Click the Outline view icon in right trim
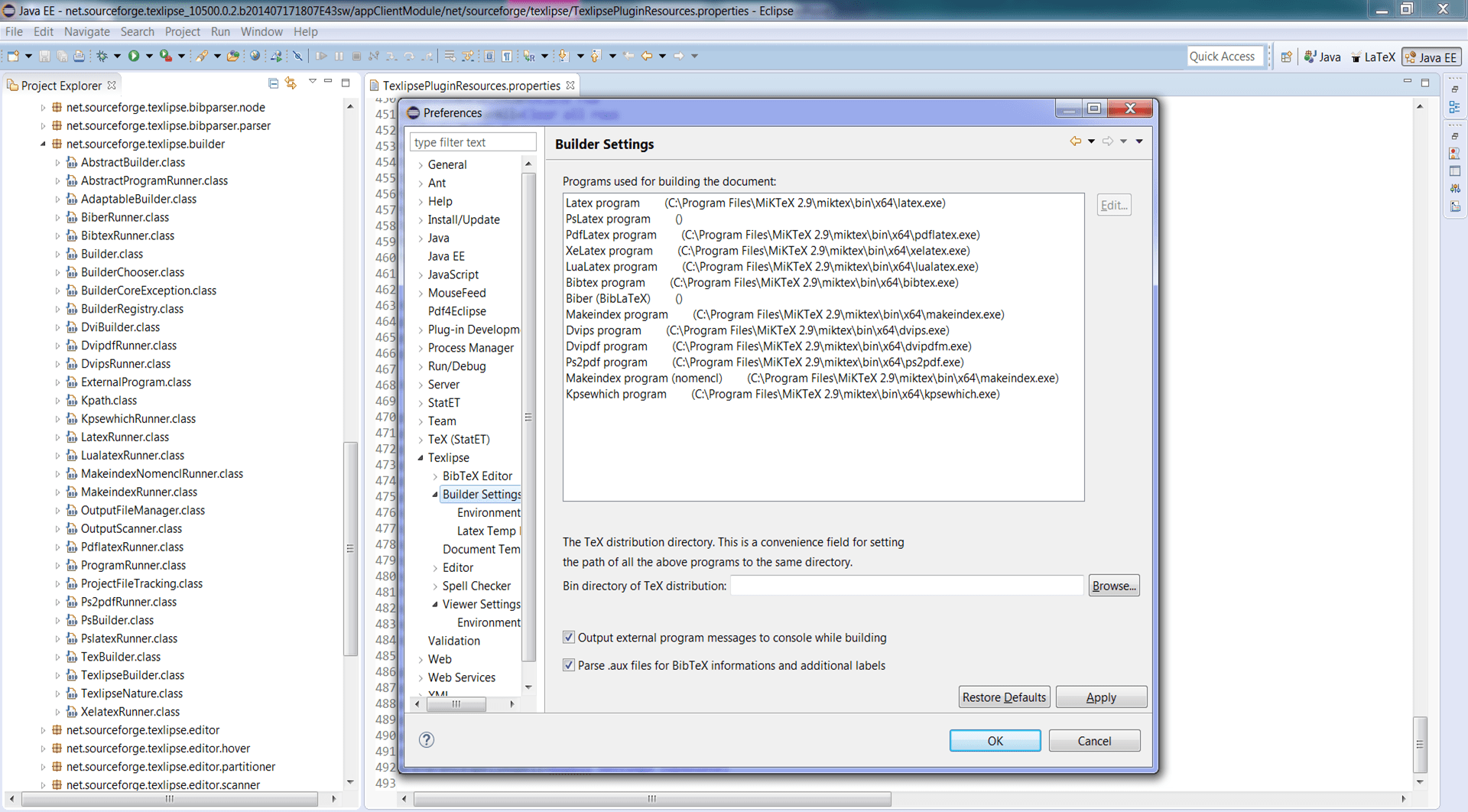Viewport: 1468px width, 812px height. pyautogui.click(x=1454, y=108)
